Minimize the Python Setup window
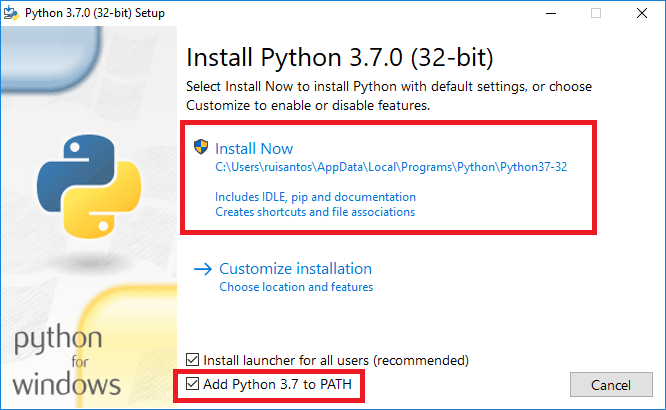Screen dimensions: 666x410 tap(551, 13)
